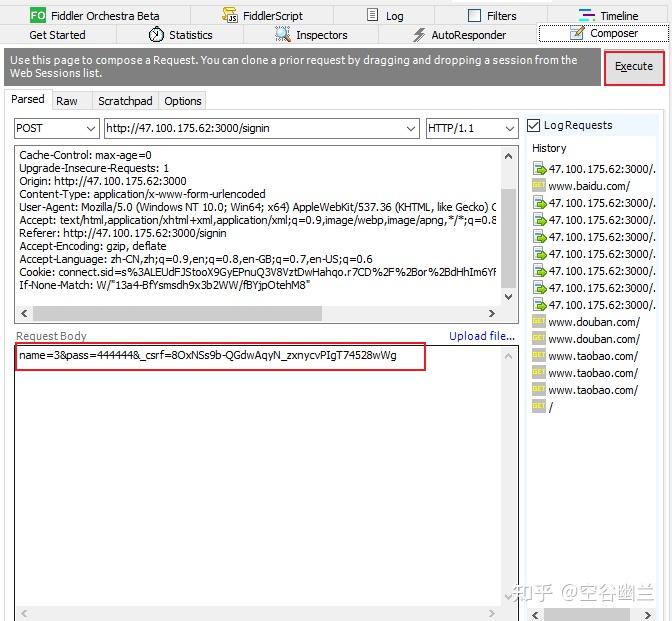Select the second www.douban.com/ history entry
The image size is (672, 621).
594,339
